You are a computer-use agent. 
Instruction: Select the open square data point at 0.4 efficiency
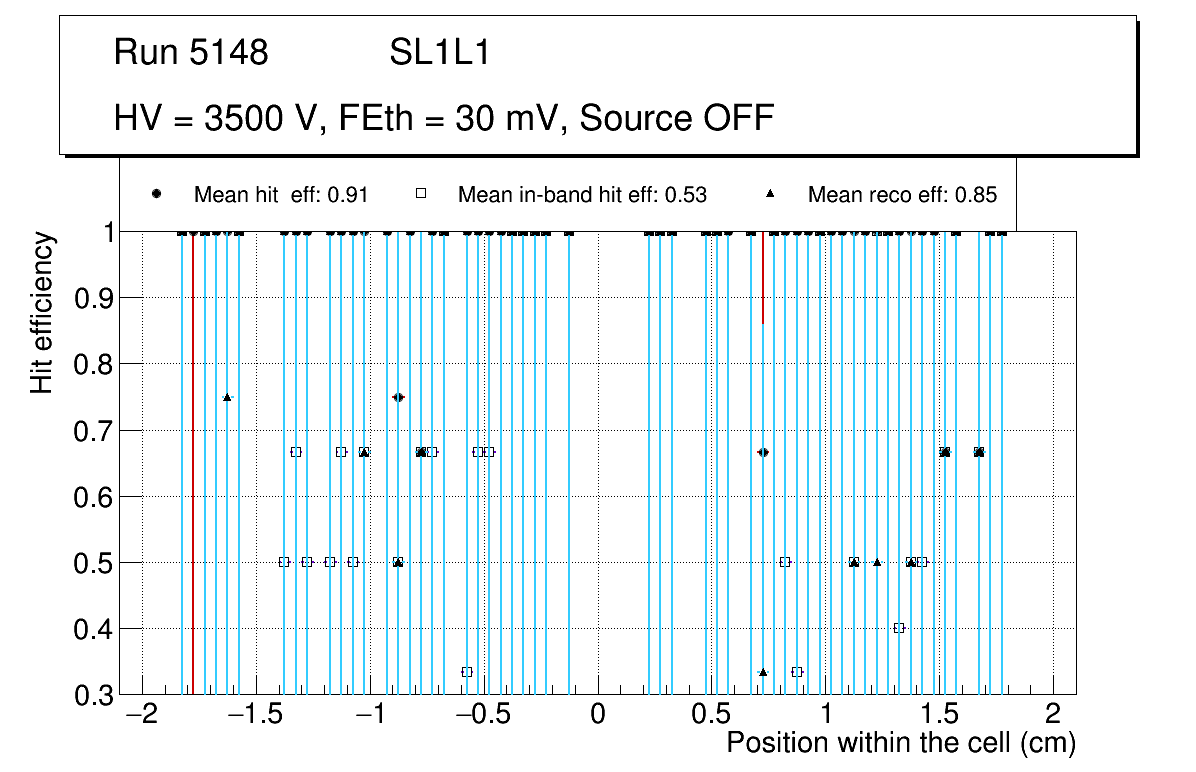coord(898,628)
